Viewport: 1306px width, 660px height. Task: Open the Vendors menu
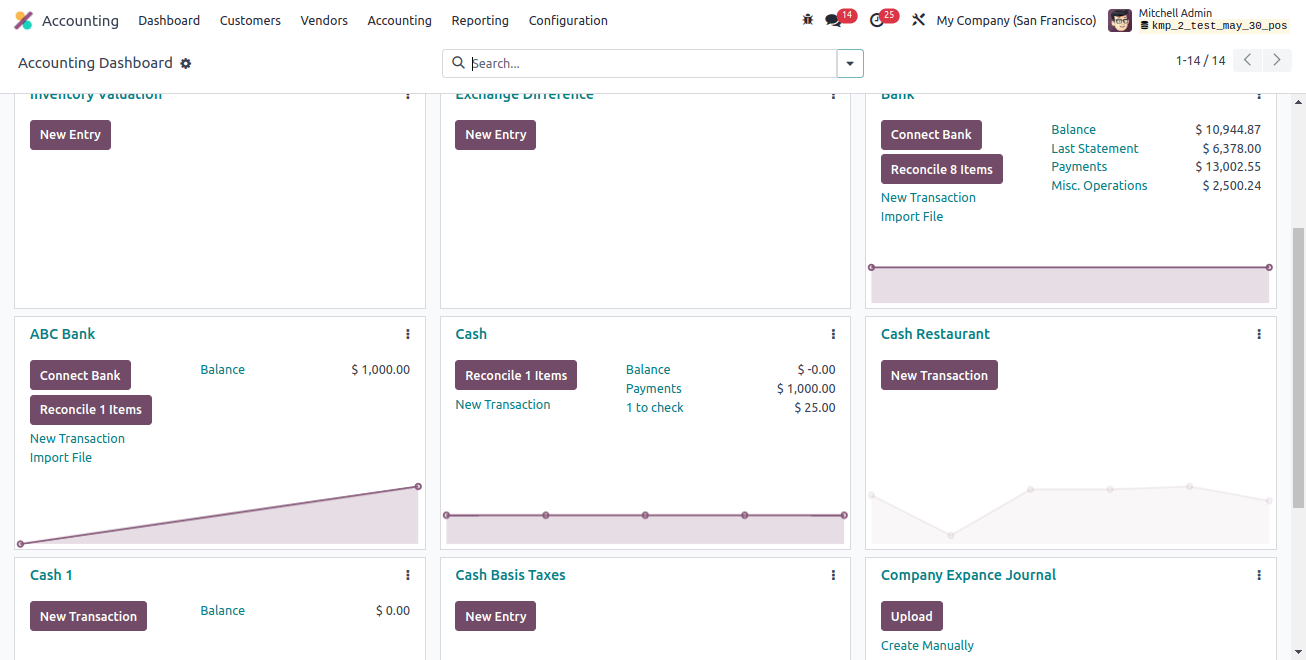(x=324, y=20)
